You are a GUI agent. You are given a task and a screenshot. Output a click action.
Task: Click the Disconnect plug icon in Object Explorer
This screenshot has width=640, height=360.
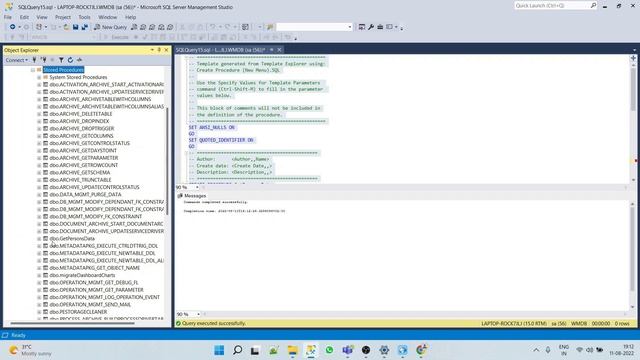coord(43,60)
